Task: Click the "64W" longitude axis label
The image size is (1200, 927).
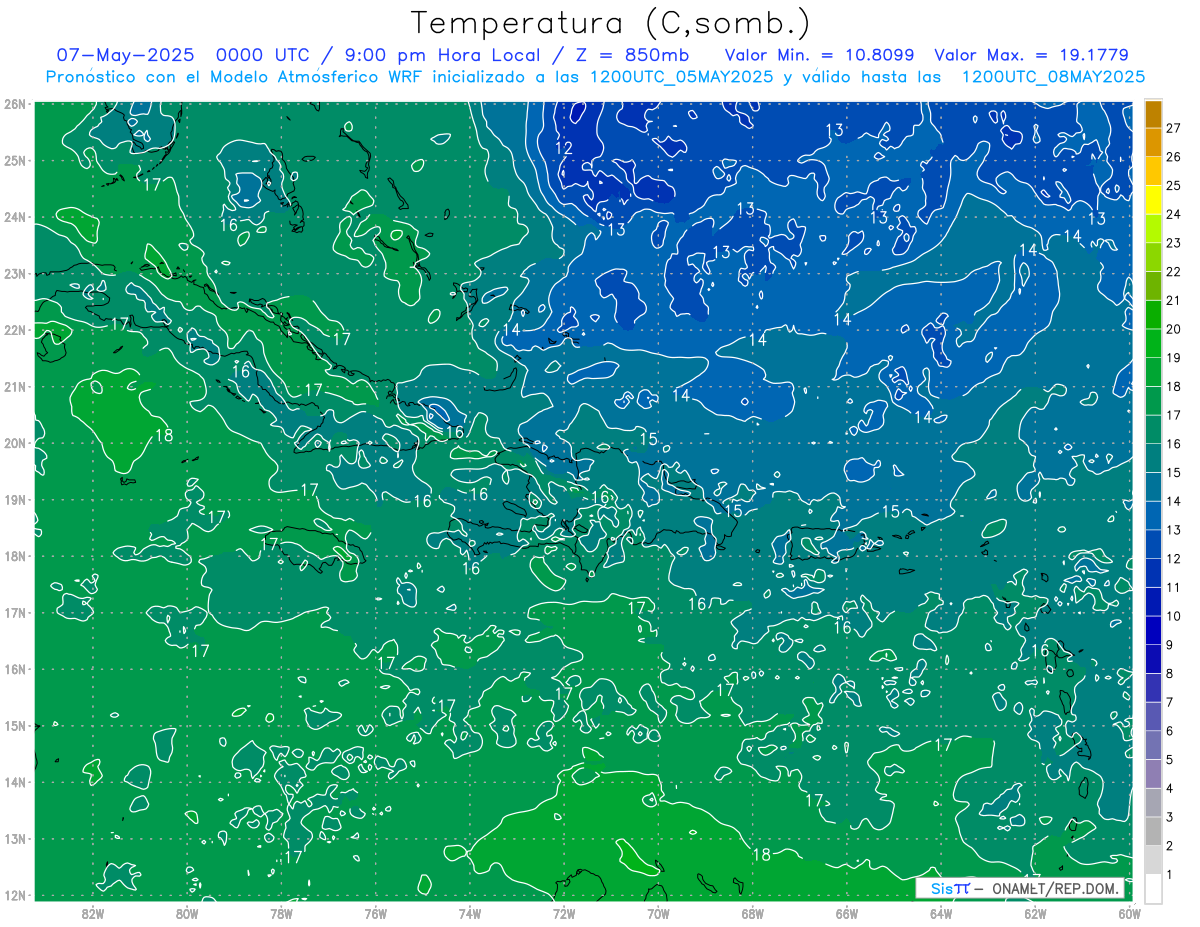Action: coord(940,912)
